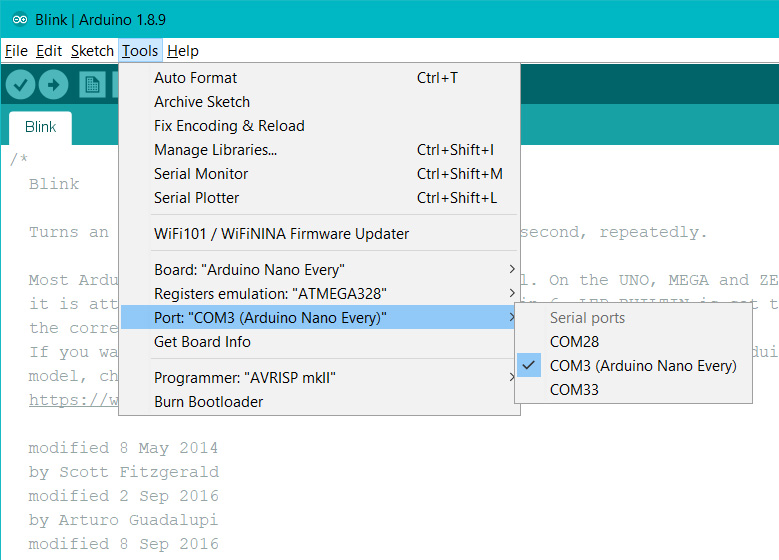Click the "modified 8 May 2014" comment line
This screenshot has height=560, width=779.
click(123, 448)
